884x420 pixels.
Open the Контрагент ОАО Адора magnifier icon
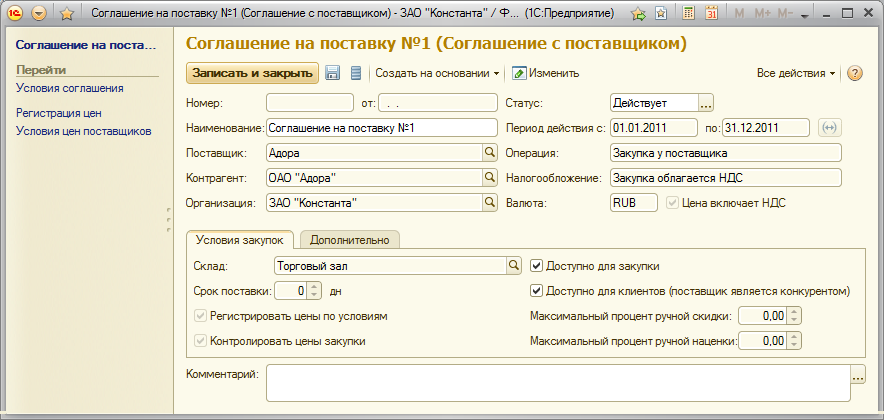tap(489, 177)
